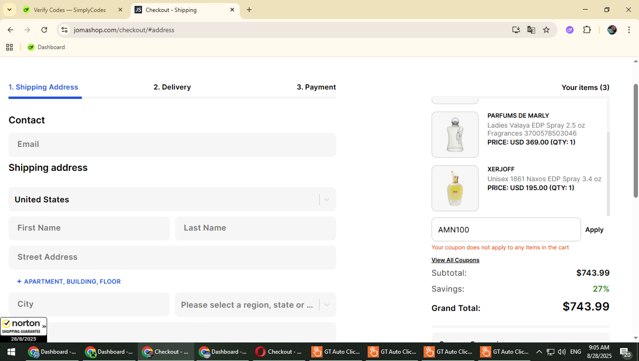Apply the coupon code

pos(594,230)
